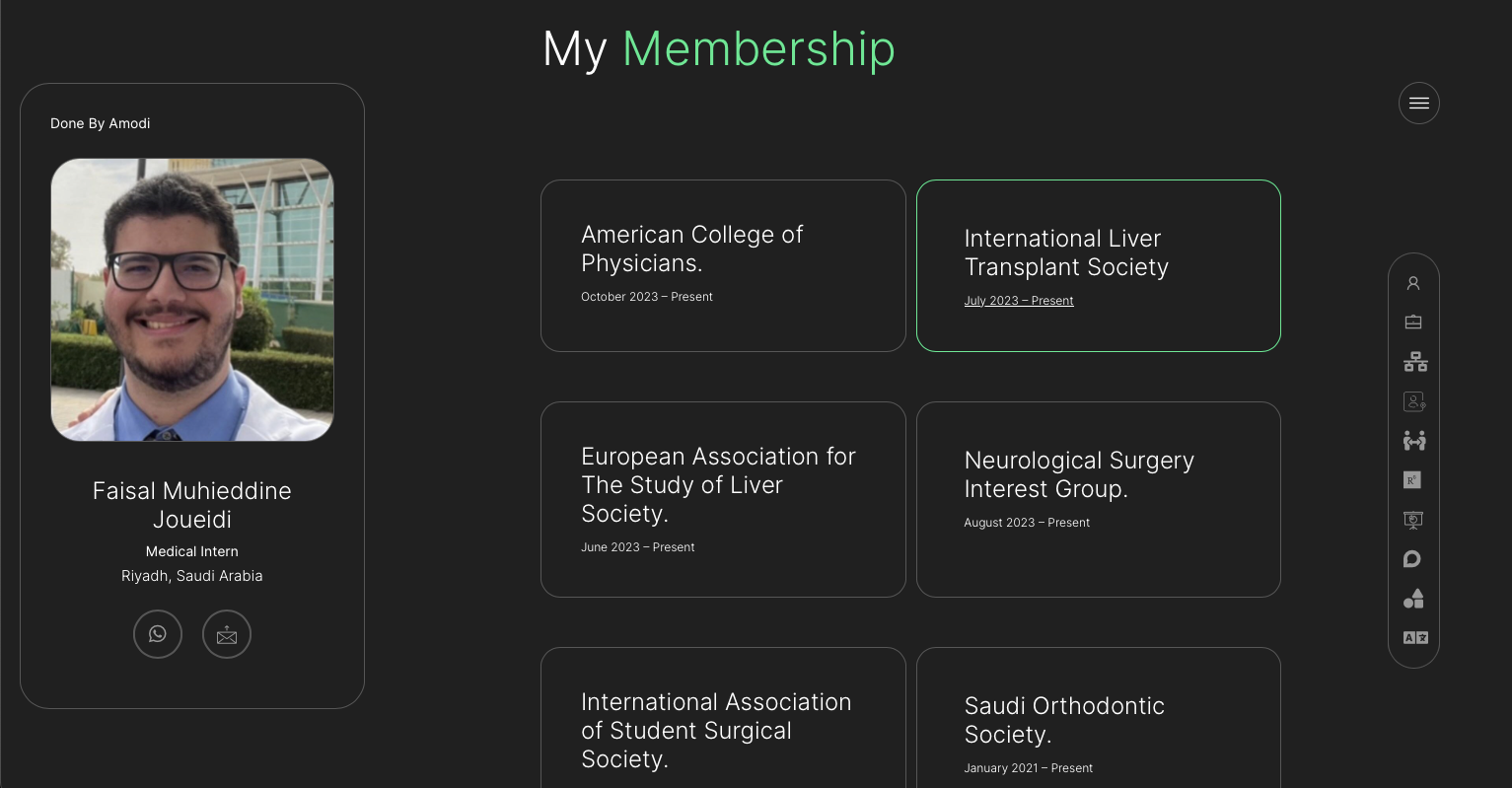The width and height of the screenshot is (1512, 788).
Task: Select the shapes icon in sidebar
Action: click(x=1413, y=599)
